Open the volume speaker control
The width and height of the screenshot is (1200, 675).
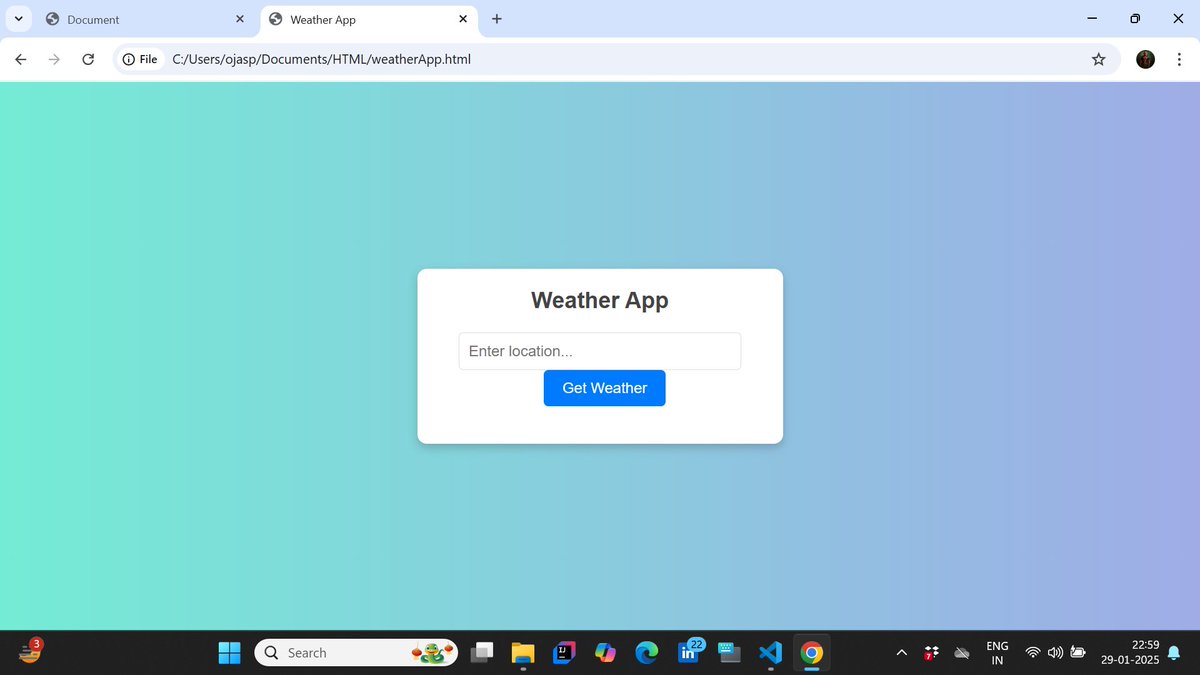(x=1055, y=653)
